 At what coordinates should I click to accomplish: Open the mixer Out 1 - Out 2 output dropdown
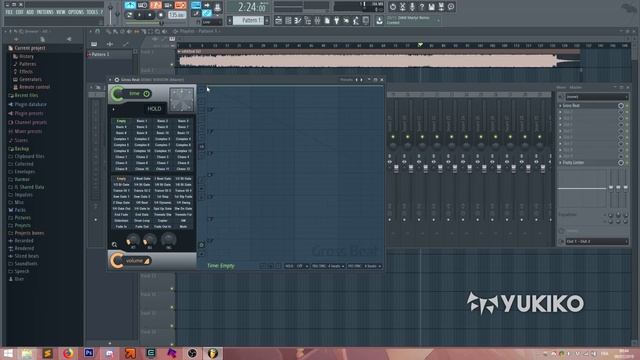596,242
